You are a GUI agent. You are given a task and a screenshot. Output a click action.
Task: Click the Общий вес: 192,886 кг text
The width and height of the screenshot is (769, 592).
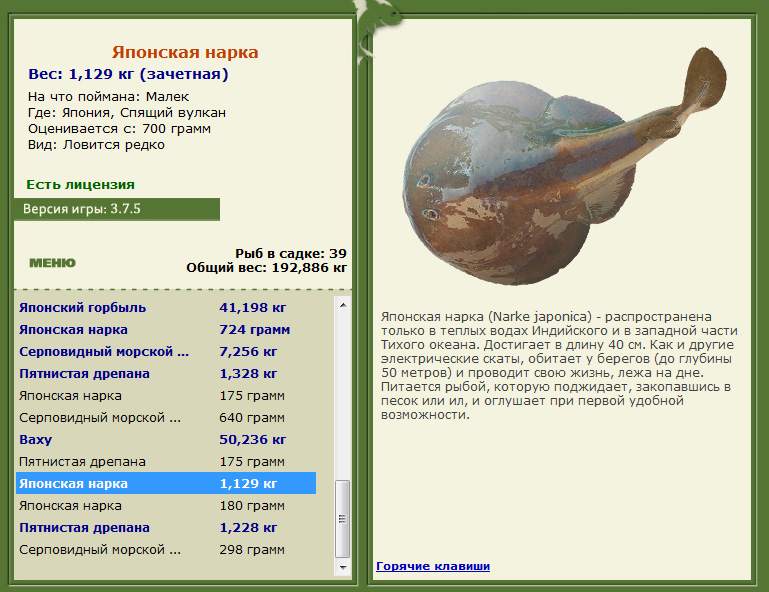pos(266,268)
